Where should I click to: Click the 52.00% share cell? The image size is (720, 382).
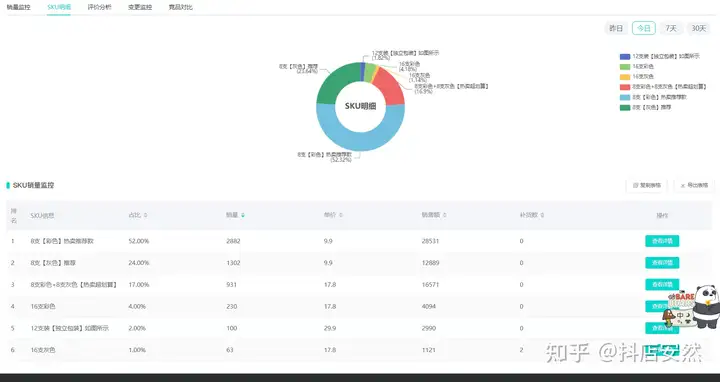(139, 241)
